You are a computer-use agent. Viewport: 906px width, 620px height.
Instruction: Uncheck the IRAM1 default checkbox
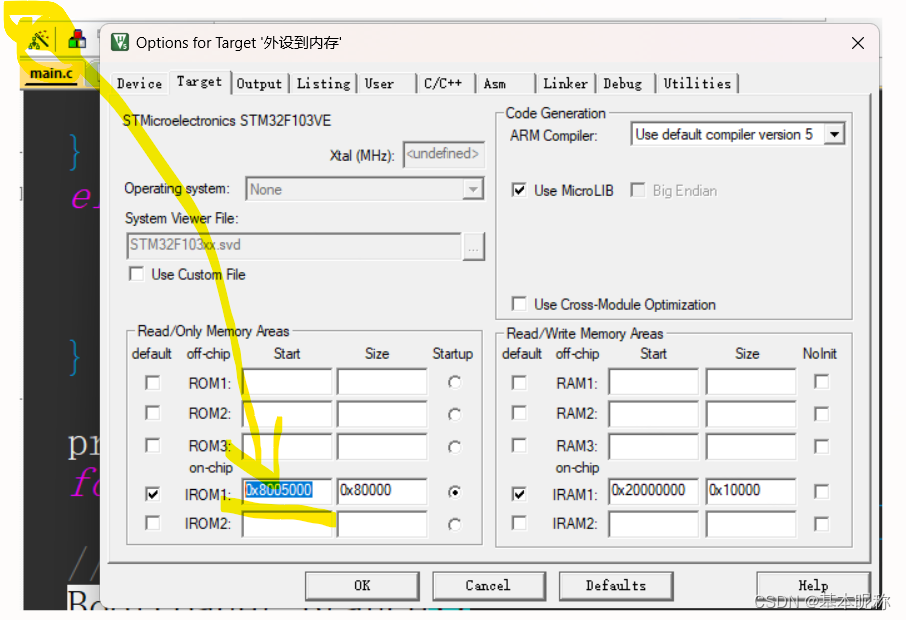[519, 493]
